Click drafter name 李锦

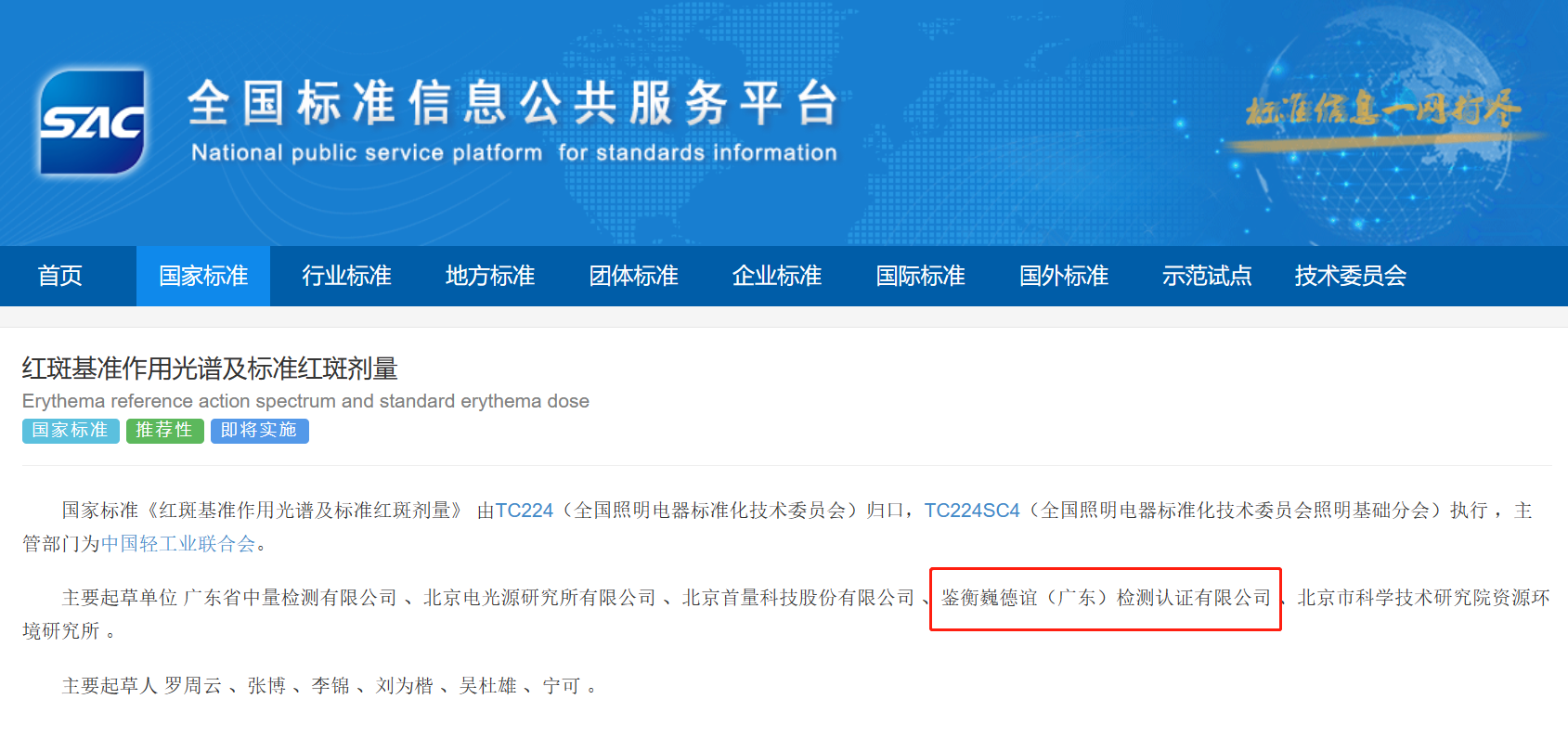(x=330, y=686)
